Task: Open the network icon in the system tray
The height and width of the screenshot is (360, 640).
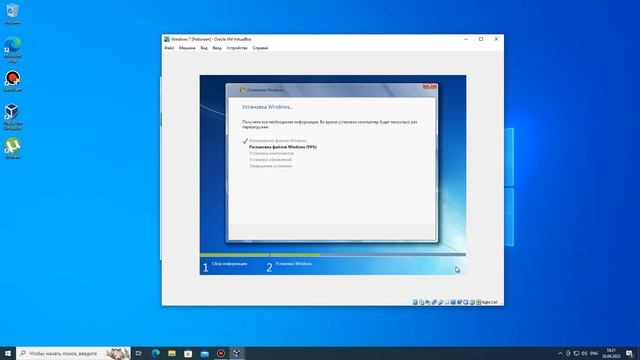Action: tap(576, 353)
